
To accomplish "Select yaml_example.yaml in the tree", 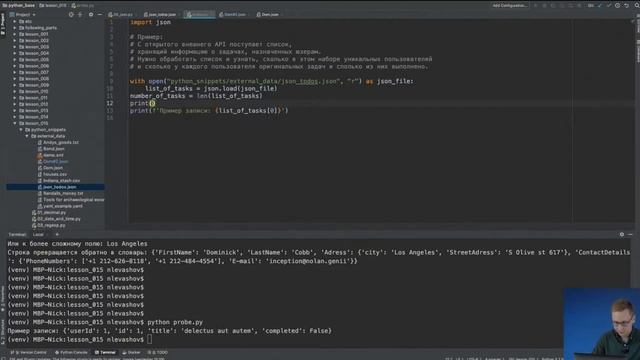I will coord(62,206).
